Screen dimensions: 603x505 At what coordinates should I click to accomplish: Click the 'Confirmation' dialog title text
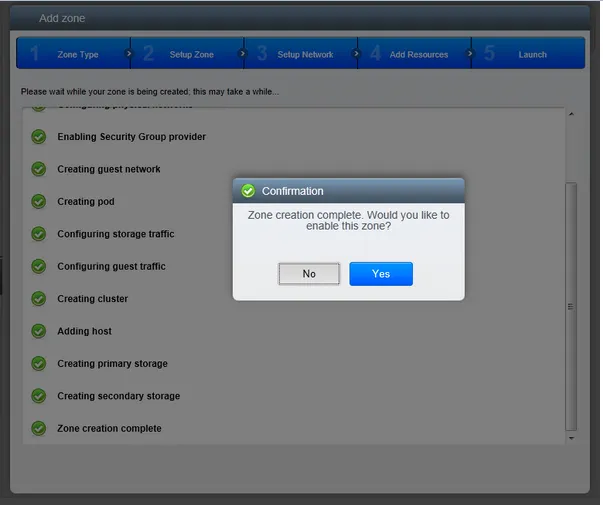(293, 191)
